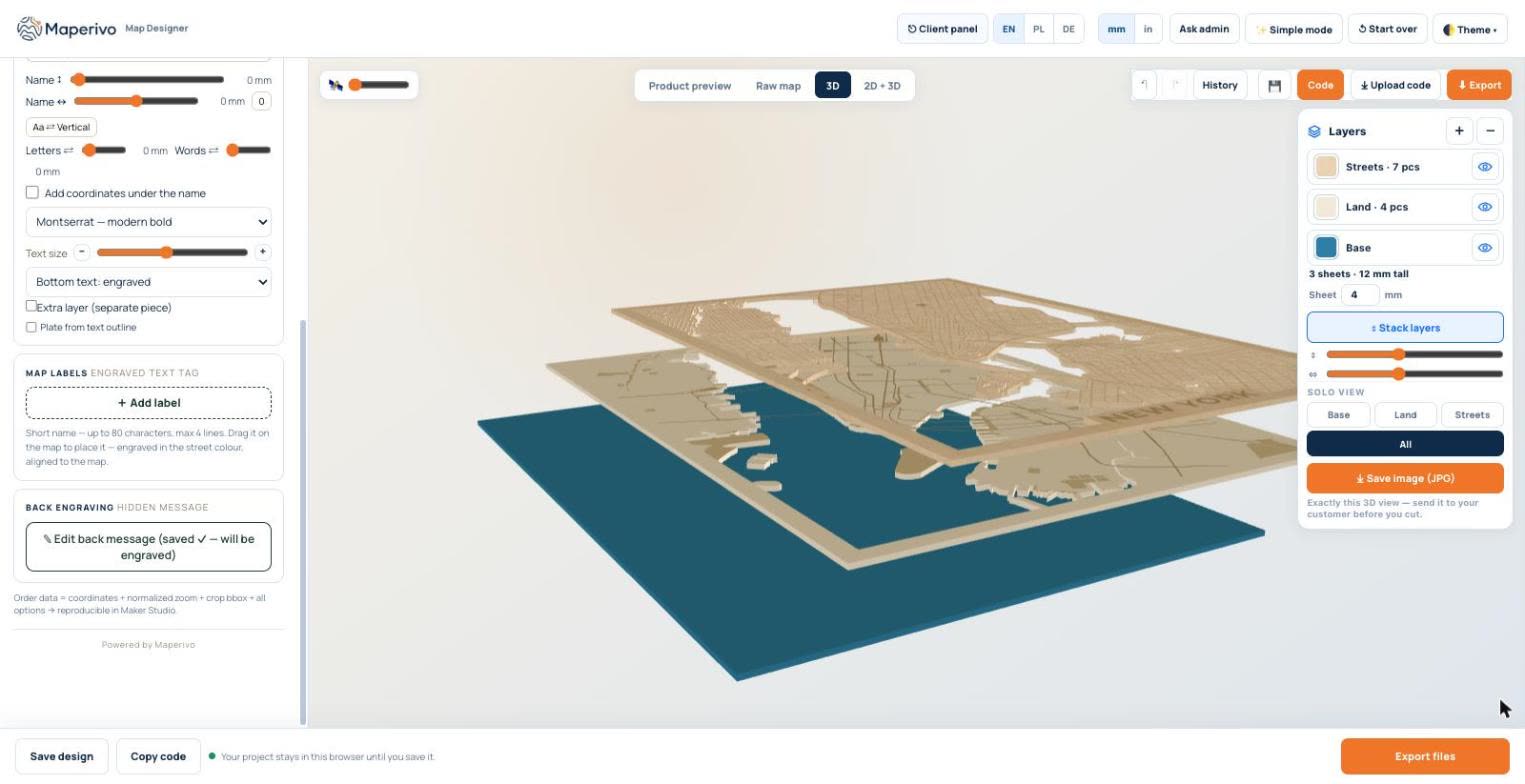Click the Maperivo logo
This screenshot has width=1525, height=784.
[67, 28]
